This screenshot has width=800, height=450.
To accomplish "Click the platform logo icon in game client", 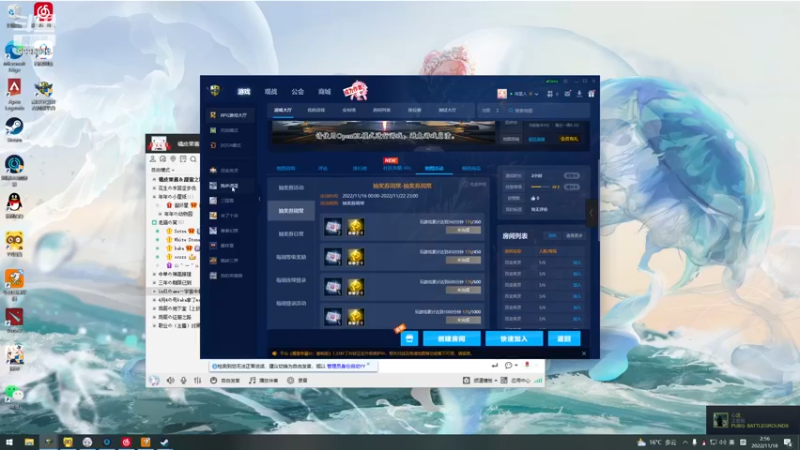I will tap(215, 91).
